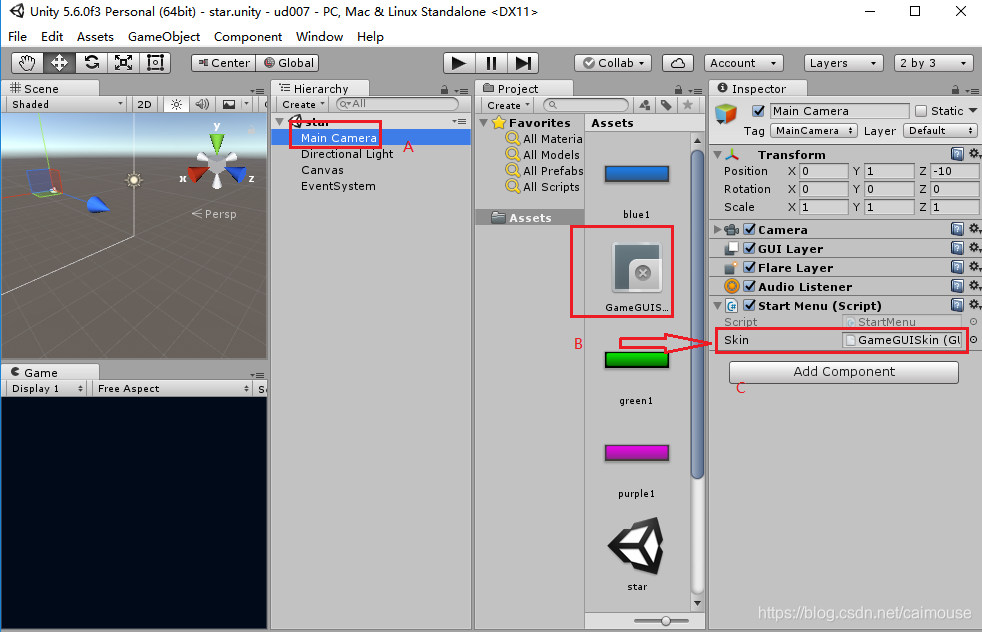Image resolution: width=982 pixels, height=632 pixels.
Task: Disable the Flare Layer checkbox
Action: point(749,267)
